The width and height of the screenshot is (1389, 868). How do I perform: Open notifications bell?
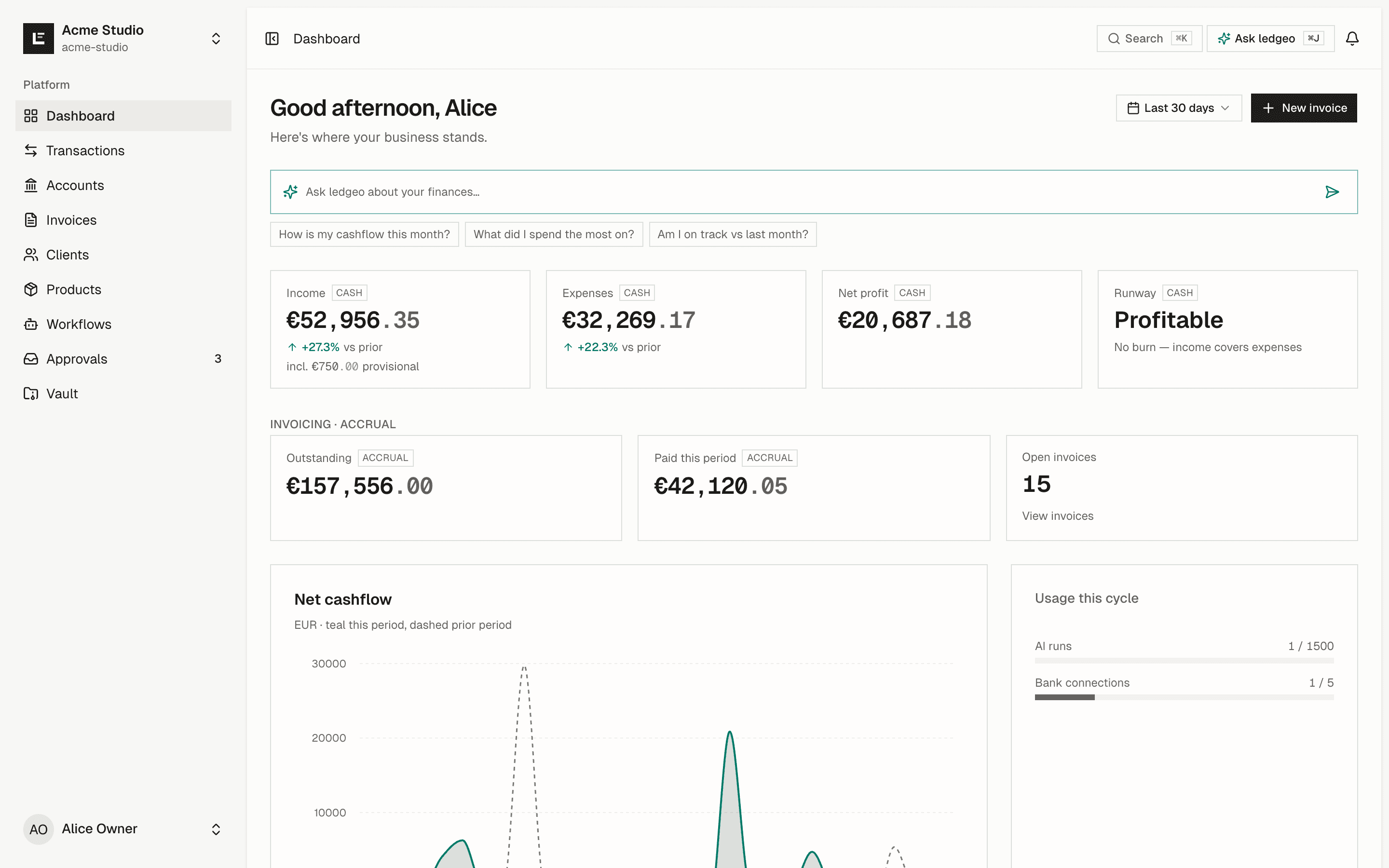pyautogui.click(x=1352, y=39)
